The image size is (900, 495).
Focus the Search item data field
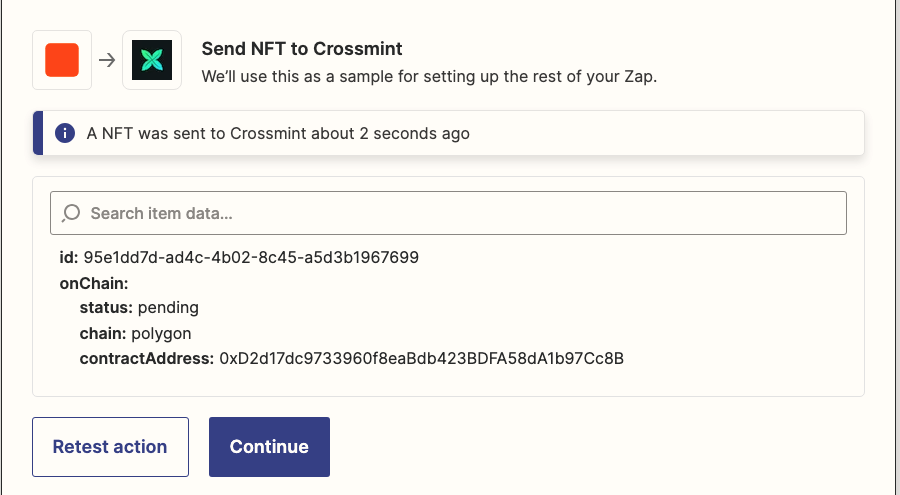click(448, 213)
